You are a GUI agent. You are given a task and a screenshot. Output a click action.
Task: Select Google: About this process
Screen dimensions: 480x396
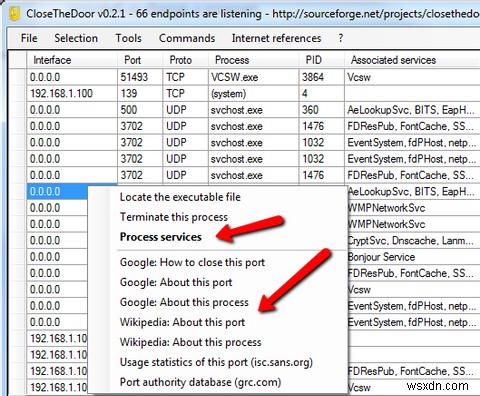[184, 302]
